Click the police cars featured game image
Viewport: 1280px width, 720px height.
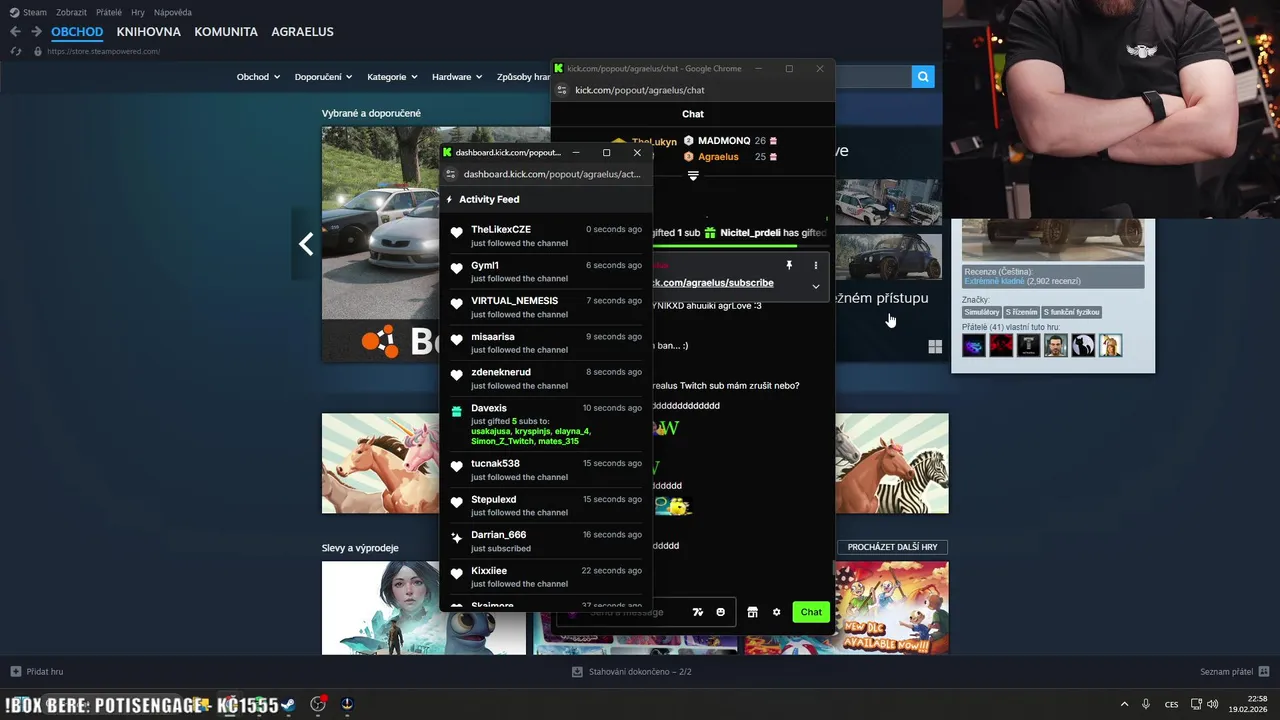382,224
